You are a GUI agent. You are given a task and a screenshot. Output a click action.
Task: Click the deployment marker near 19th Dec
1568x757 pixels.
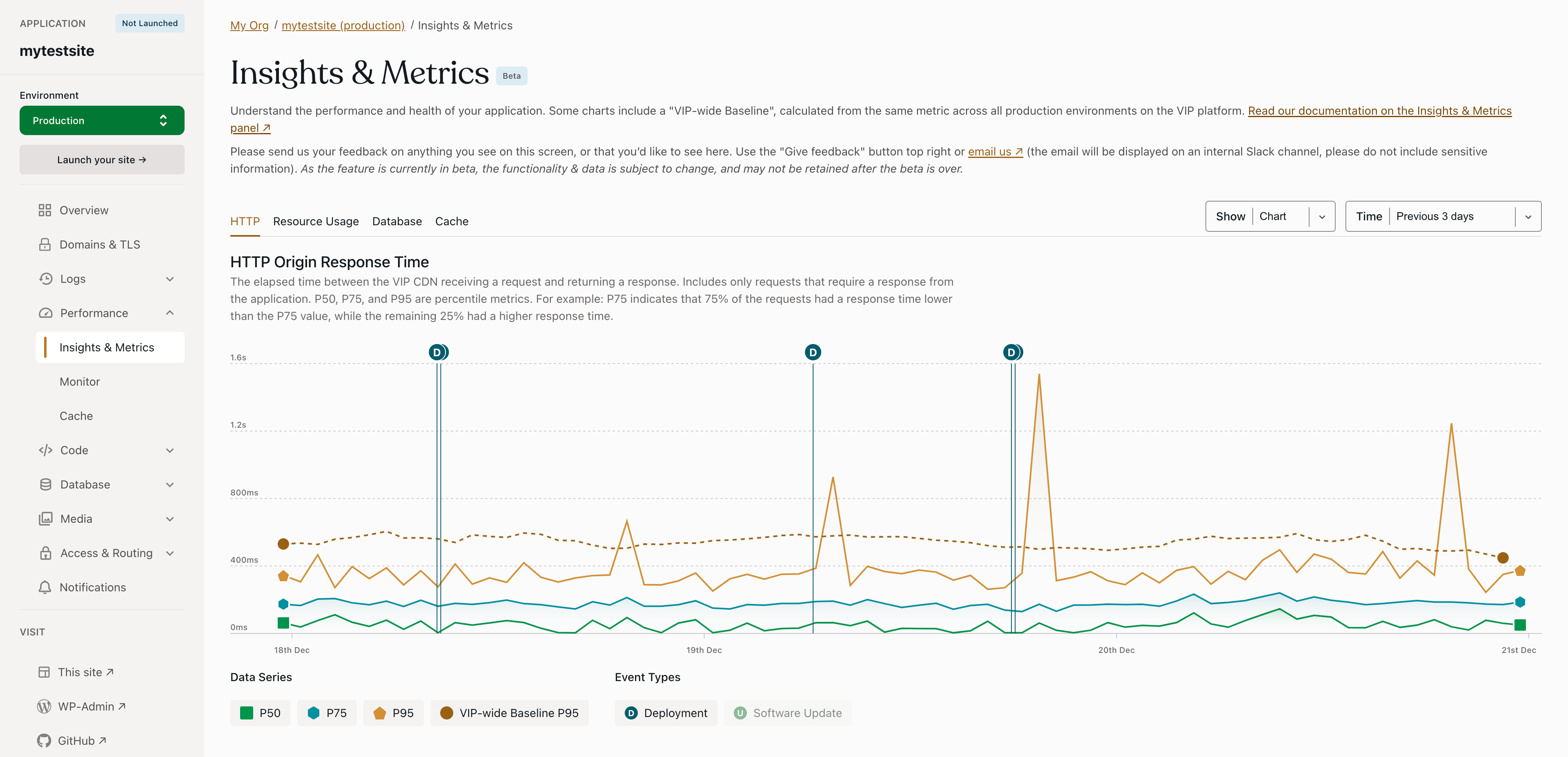[813, 352]
